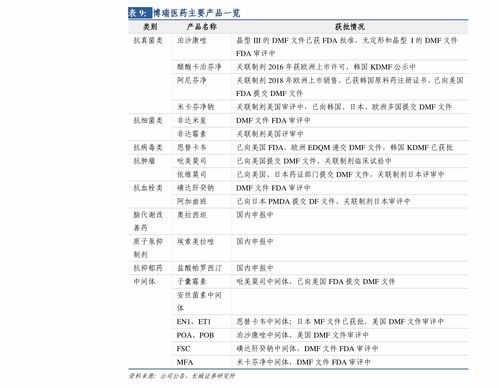The width and height of the screenshot is (499, 388).
Task: Click product name '子囊霉素'
Action: click(192, 282)
